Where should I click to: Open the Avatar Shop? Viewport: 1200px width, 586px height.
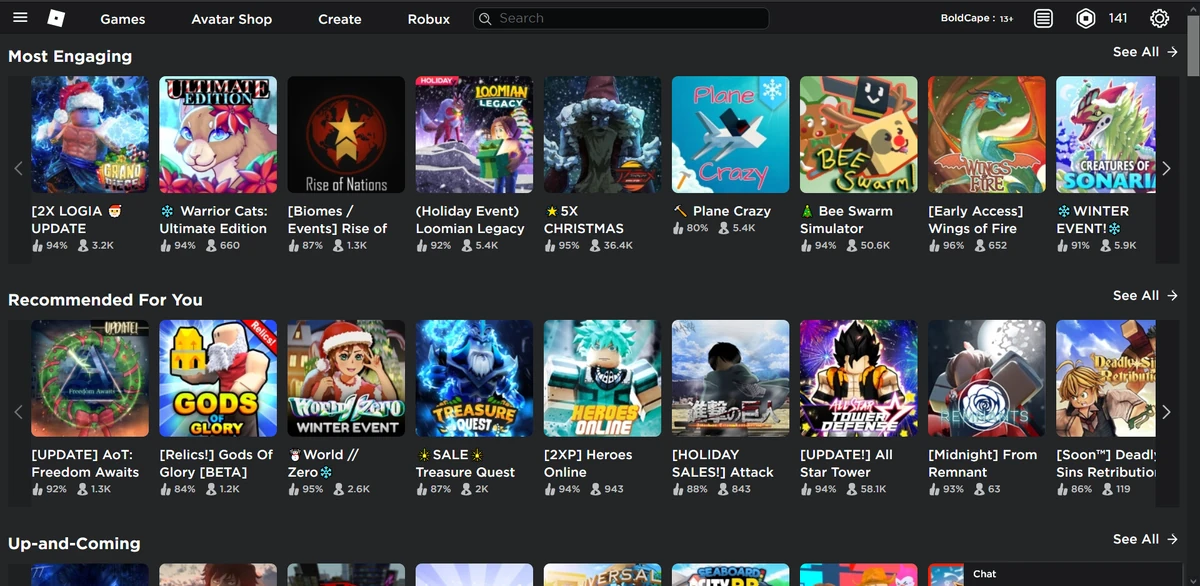[x=231, y=18]
